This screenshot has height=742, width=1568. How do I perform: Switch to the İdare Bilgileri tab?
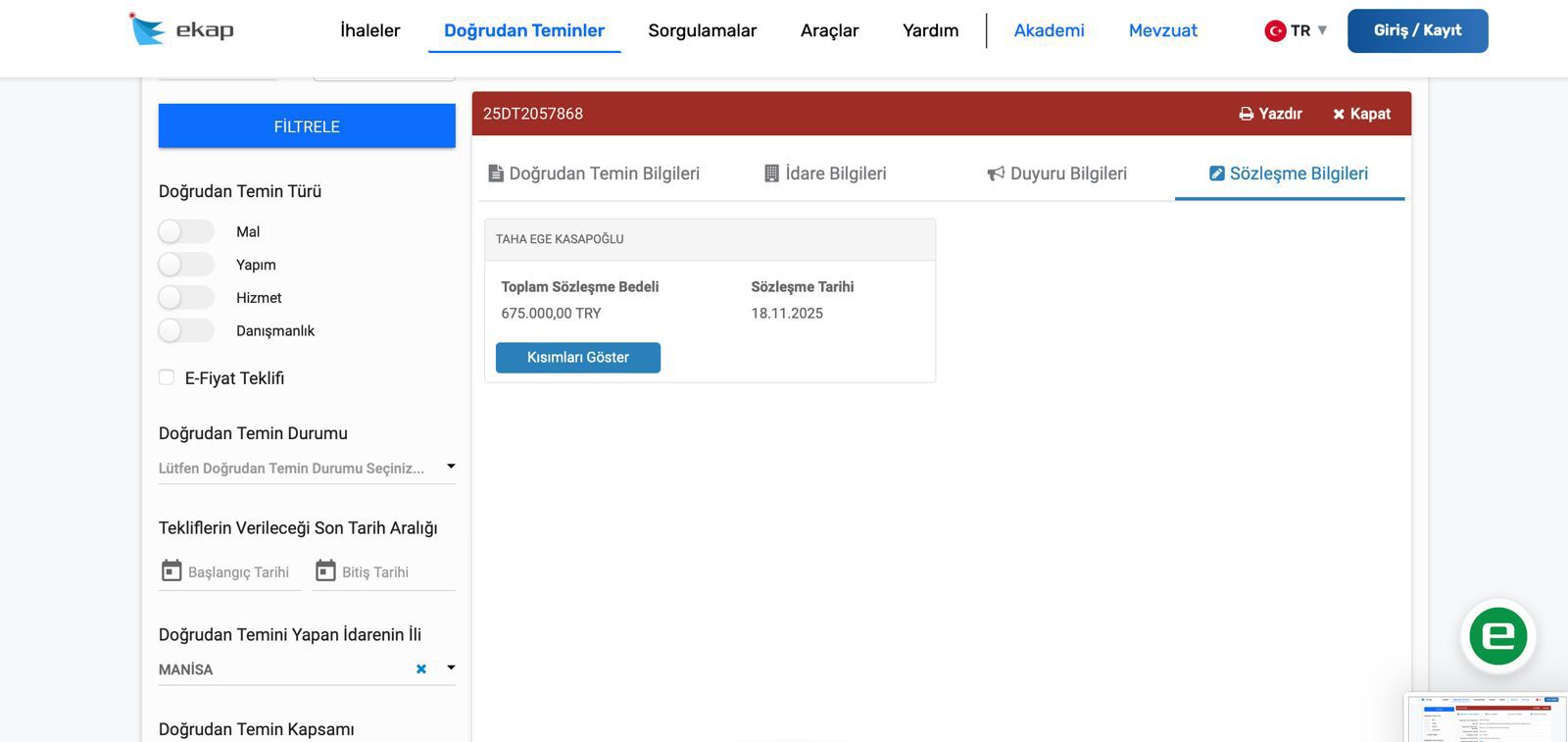pos(824,173)
